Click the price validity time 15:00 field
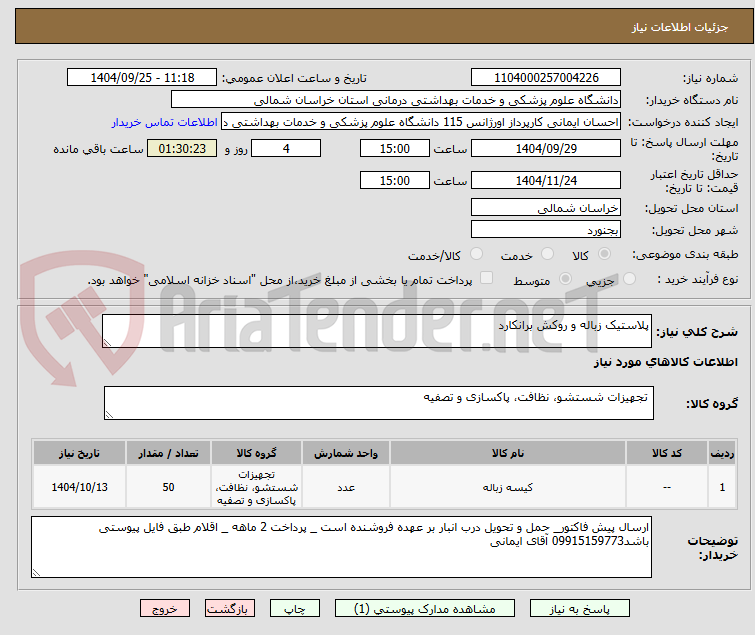The image size is (755, 635). (395, 181)
